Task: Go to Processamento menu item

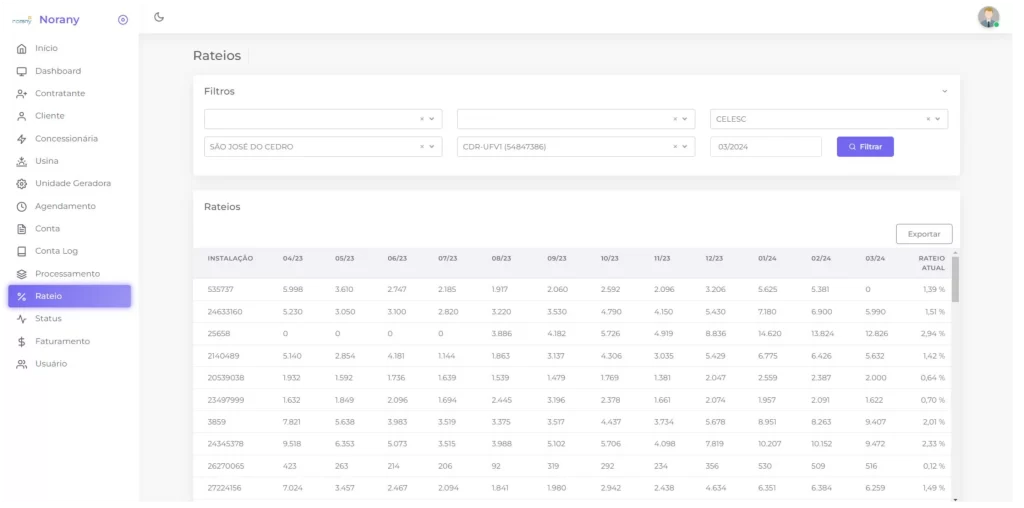Action: click(67, 274)
